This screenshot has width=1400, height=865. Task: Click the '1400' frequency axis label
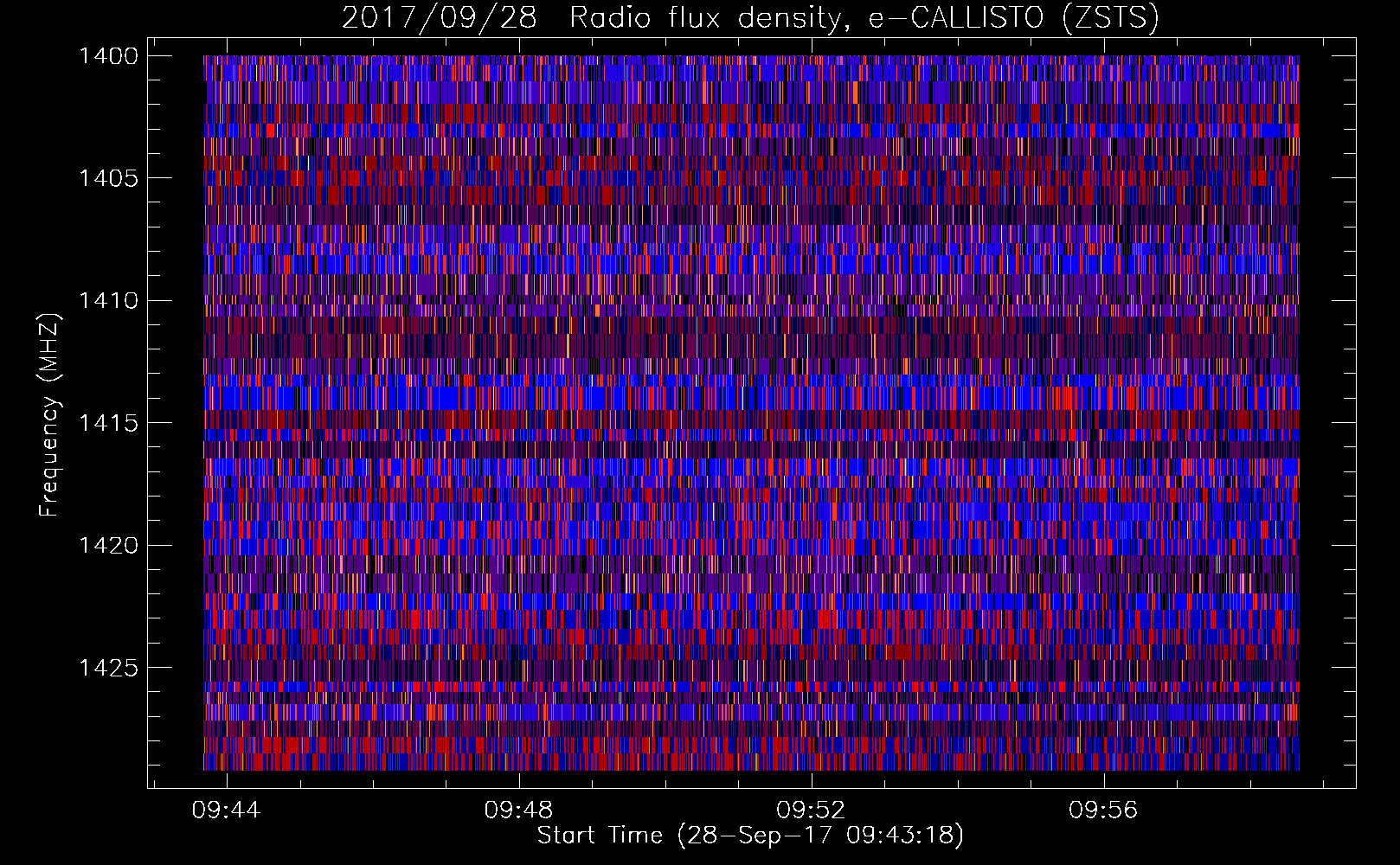[108, 56]
